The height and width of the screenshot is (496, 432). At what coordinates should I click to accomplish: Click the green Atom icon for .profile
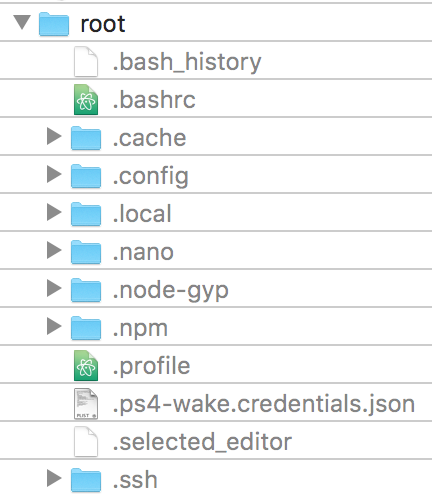[x=86, y=366]
